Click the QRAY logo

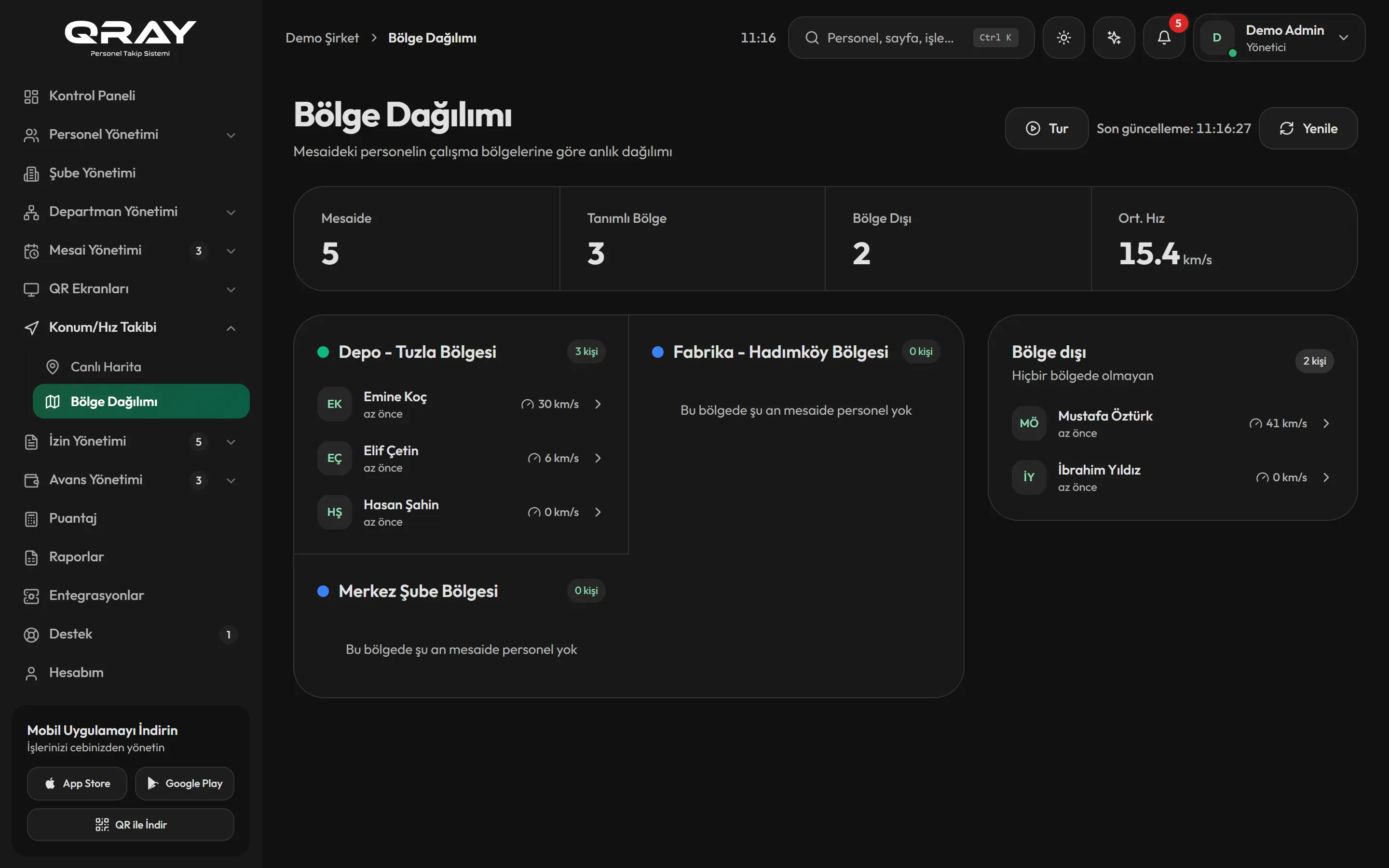130,38
